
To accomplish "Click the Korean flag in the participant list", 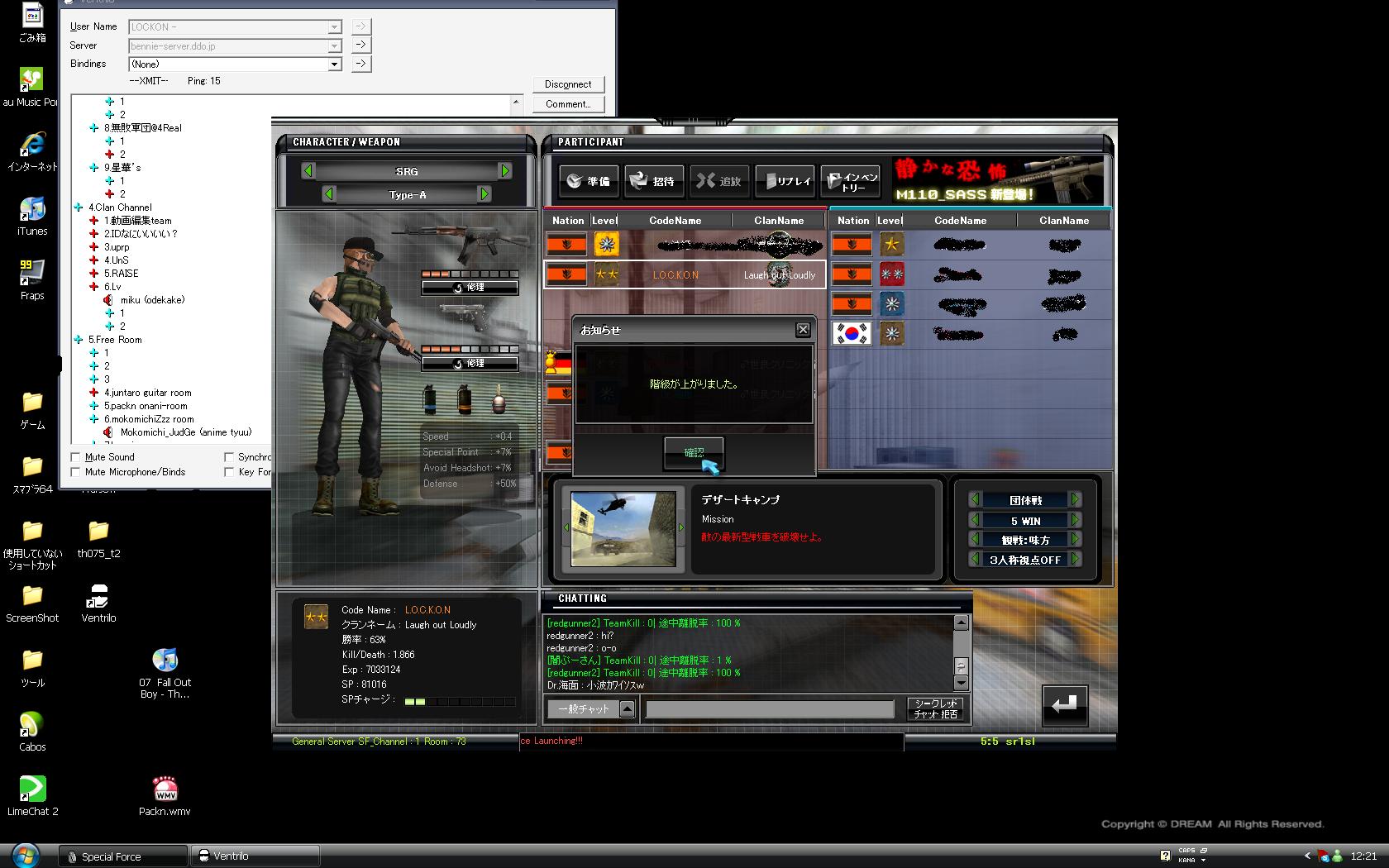I will click(851, 333).
